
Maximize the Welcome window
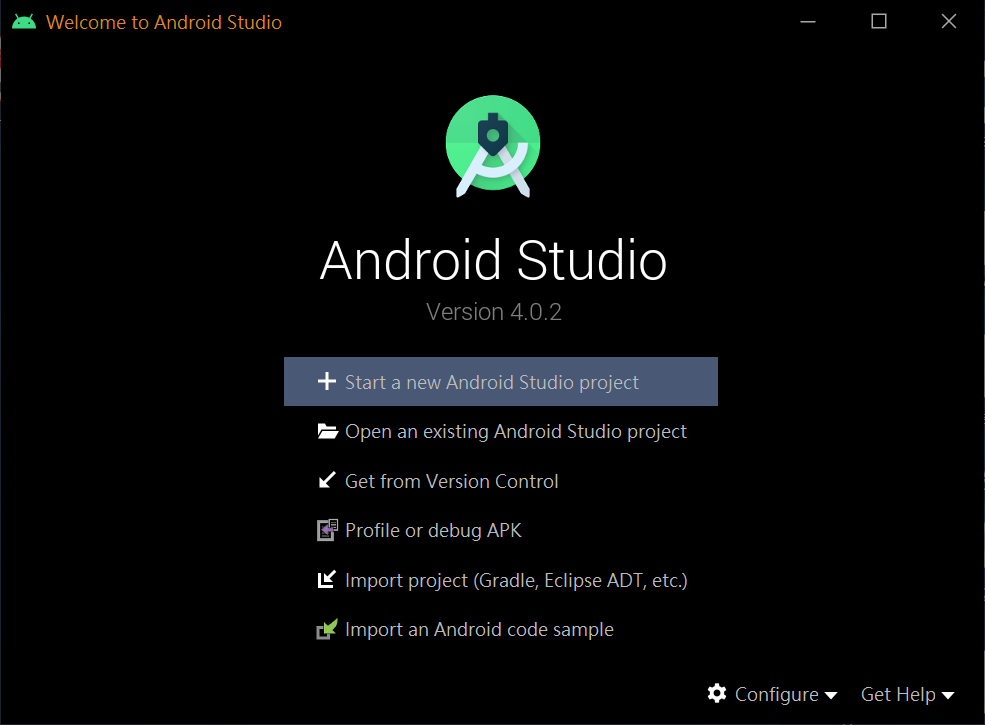coord(879,21)
